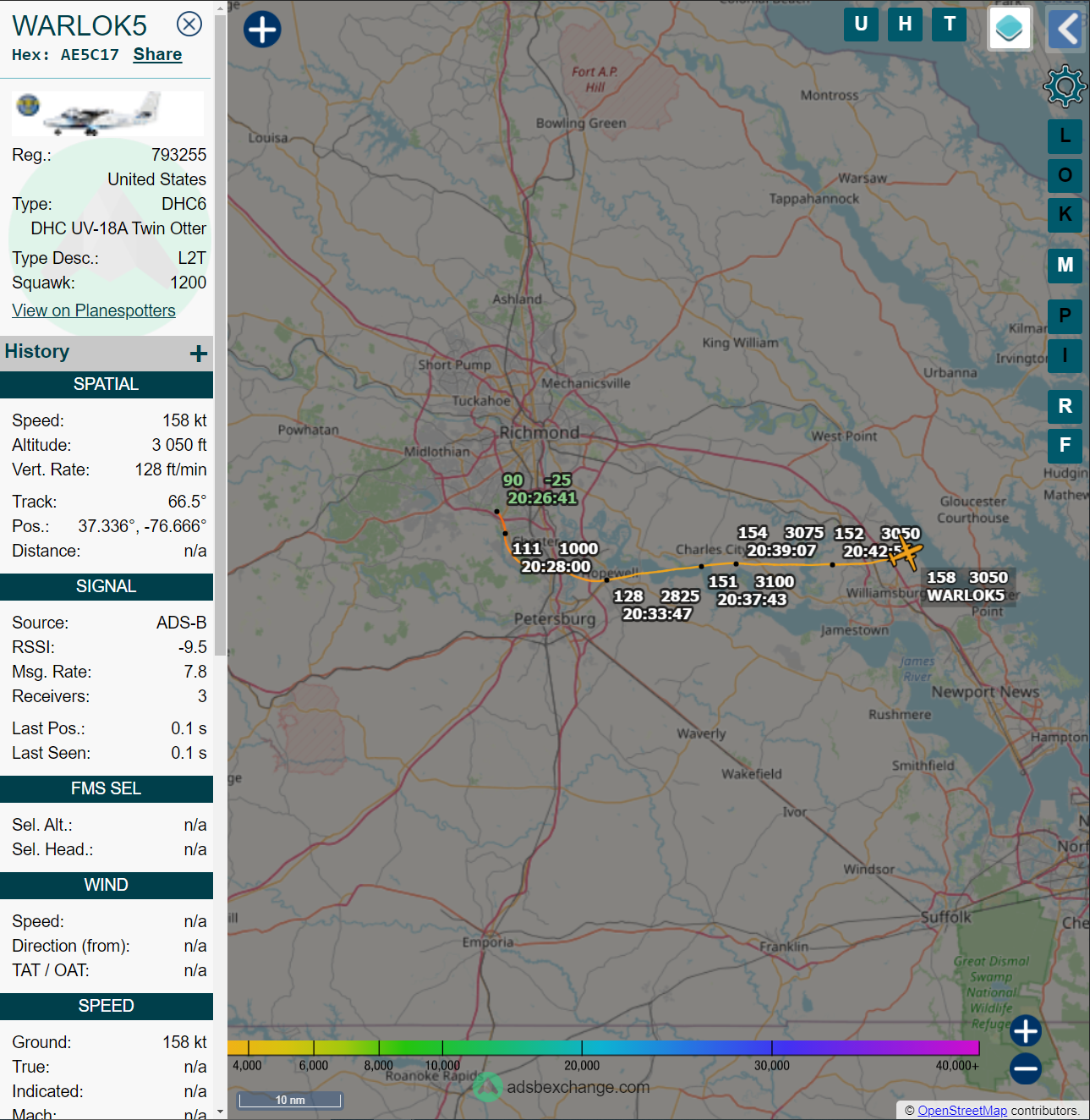Open the OpenStreetMap attribution link
Viewport: 1090px width, 1120px height.
point(962,1111)
